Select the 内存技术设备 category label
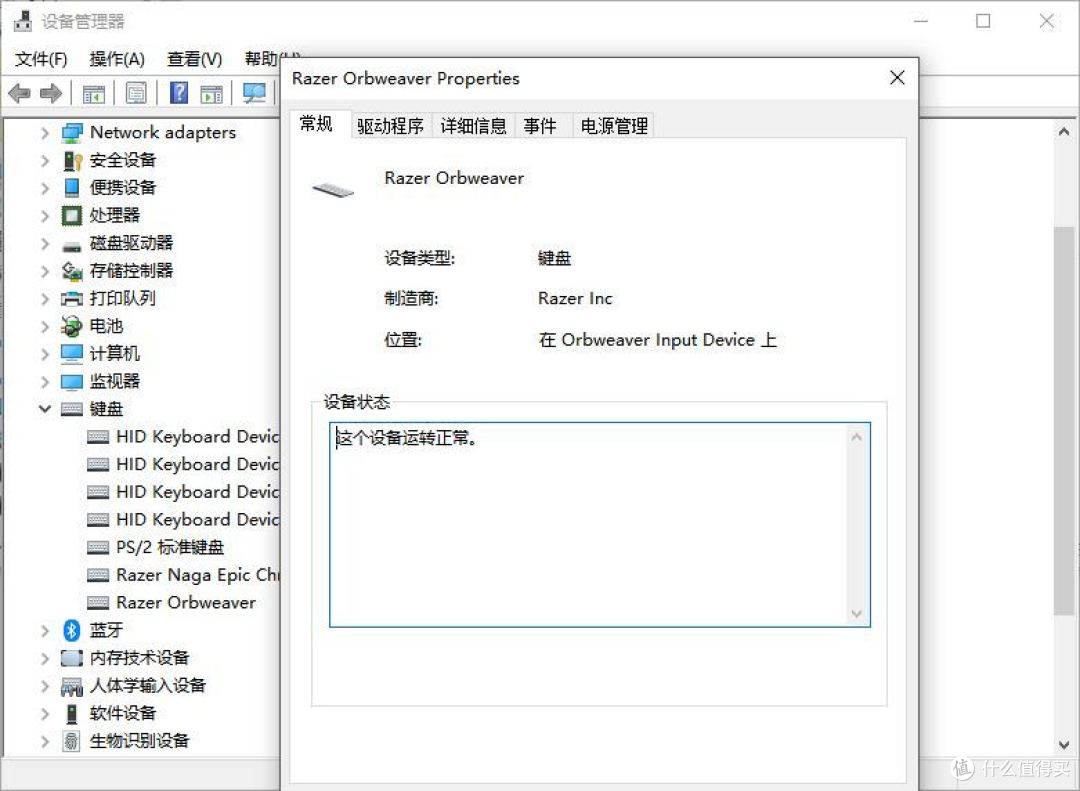 coord(140,657)
